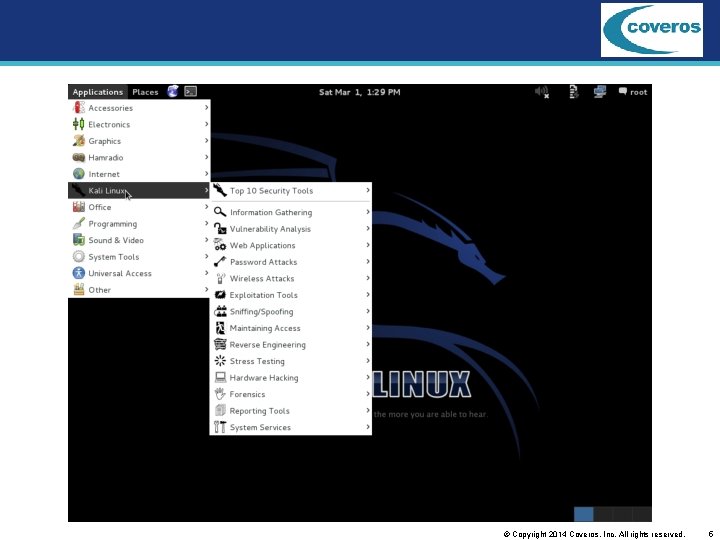Click the System Services tools icon
This screenshot has height=540, width=720.
click(220, 427)
